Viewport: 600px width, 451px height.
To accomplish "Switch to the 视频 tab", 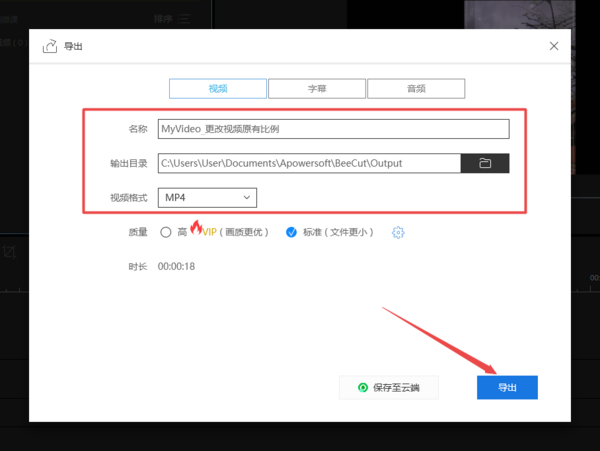I will click(218, 89).
